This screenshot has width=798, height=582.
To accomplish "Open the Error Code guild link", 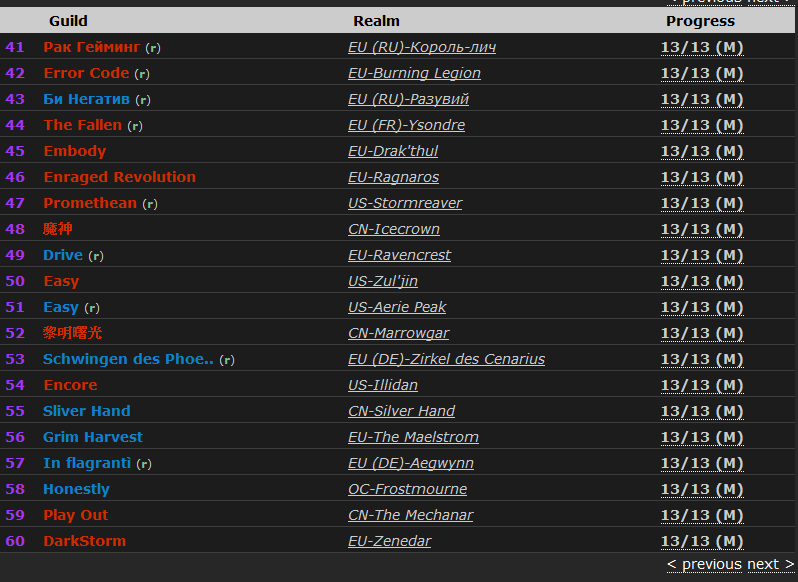I will pos(86,73).
